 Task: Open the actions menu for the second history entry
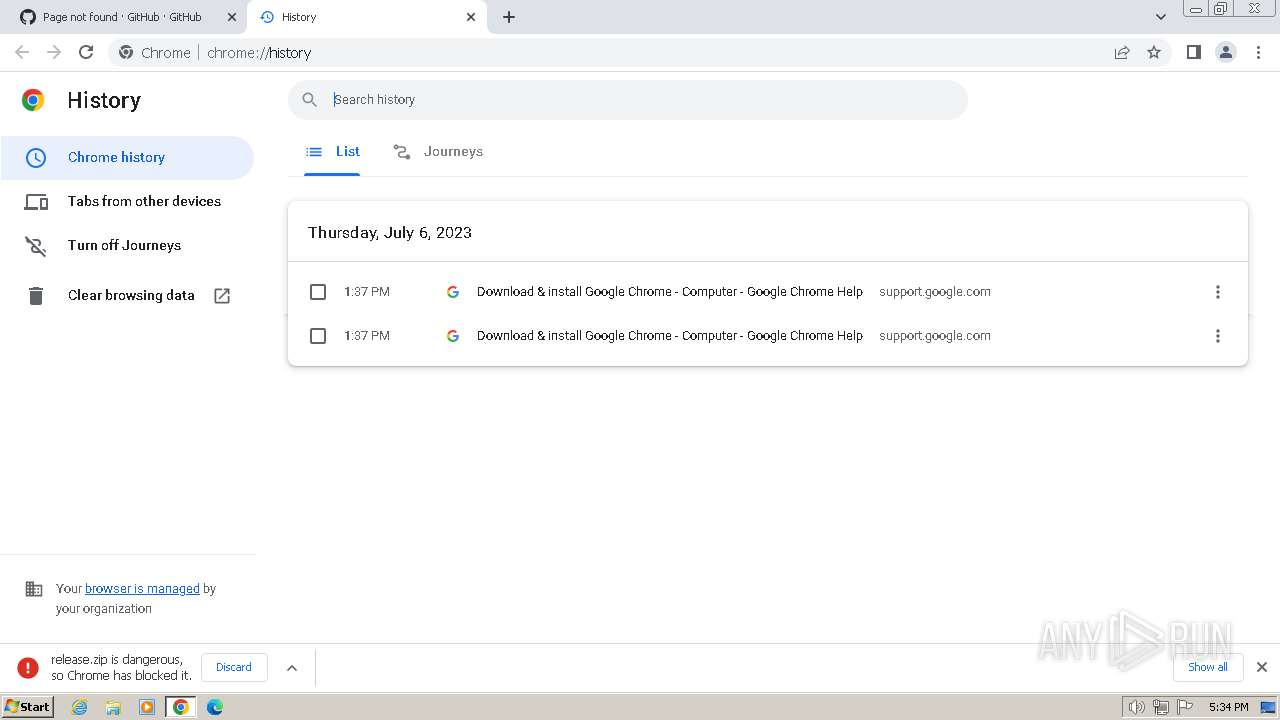(1217, 336)
